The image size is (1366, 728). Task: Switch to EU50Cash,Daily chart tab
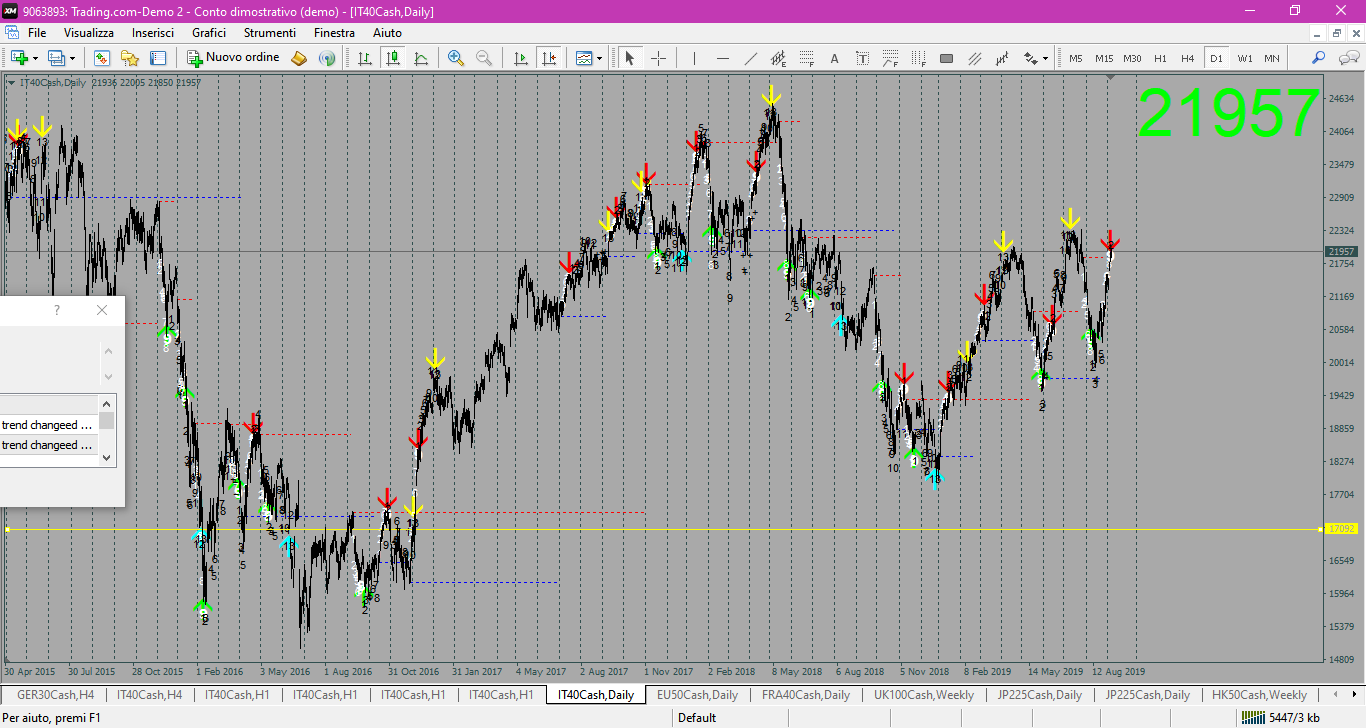tap(697, 695)
